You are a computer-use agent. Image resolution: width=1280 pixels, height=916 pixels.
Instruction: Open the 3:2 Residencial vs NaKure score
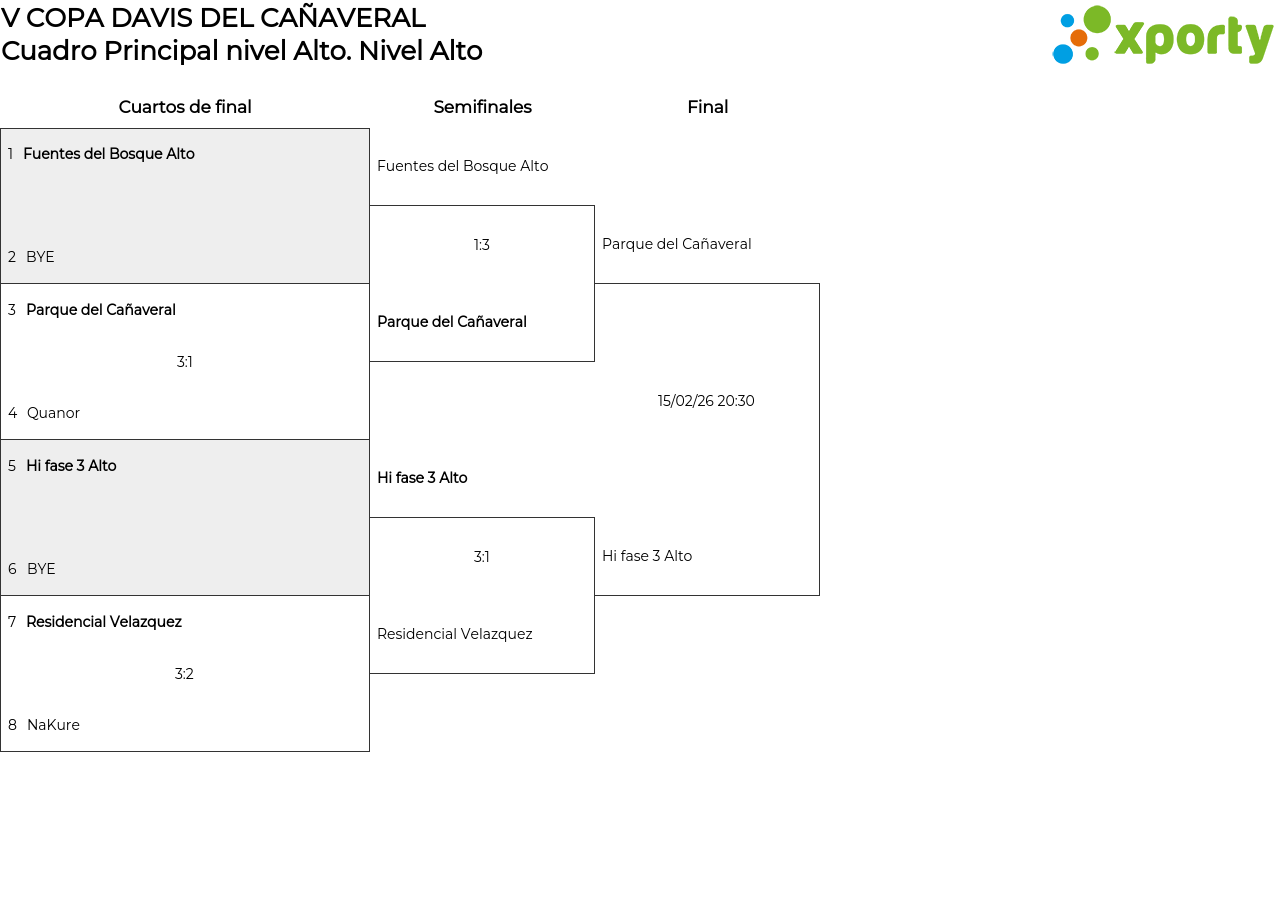(185, 674)
